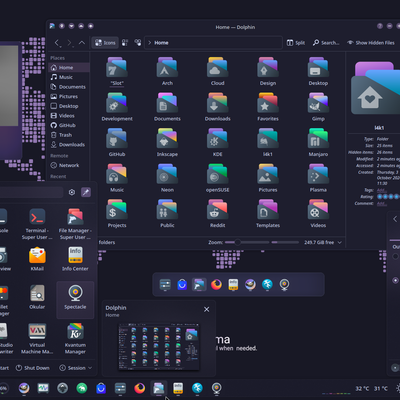Open the Development folder
Screen dimensions: 400x400
point(117,107)
